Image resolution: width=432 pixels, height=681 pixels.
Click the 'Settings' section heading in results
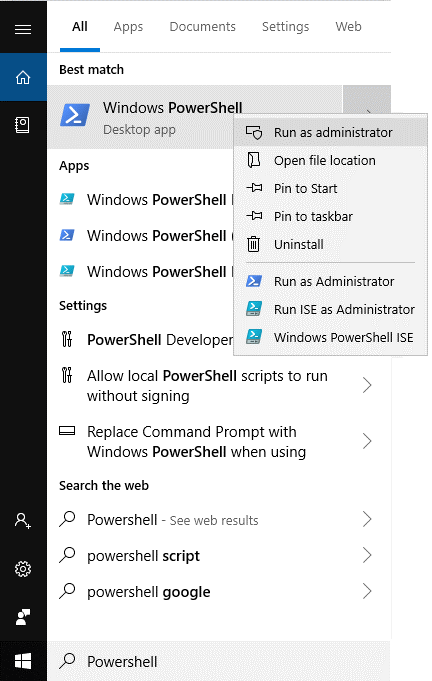[x=83, y=305]
